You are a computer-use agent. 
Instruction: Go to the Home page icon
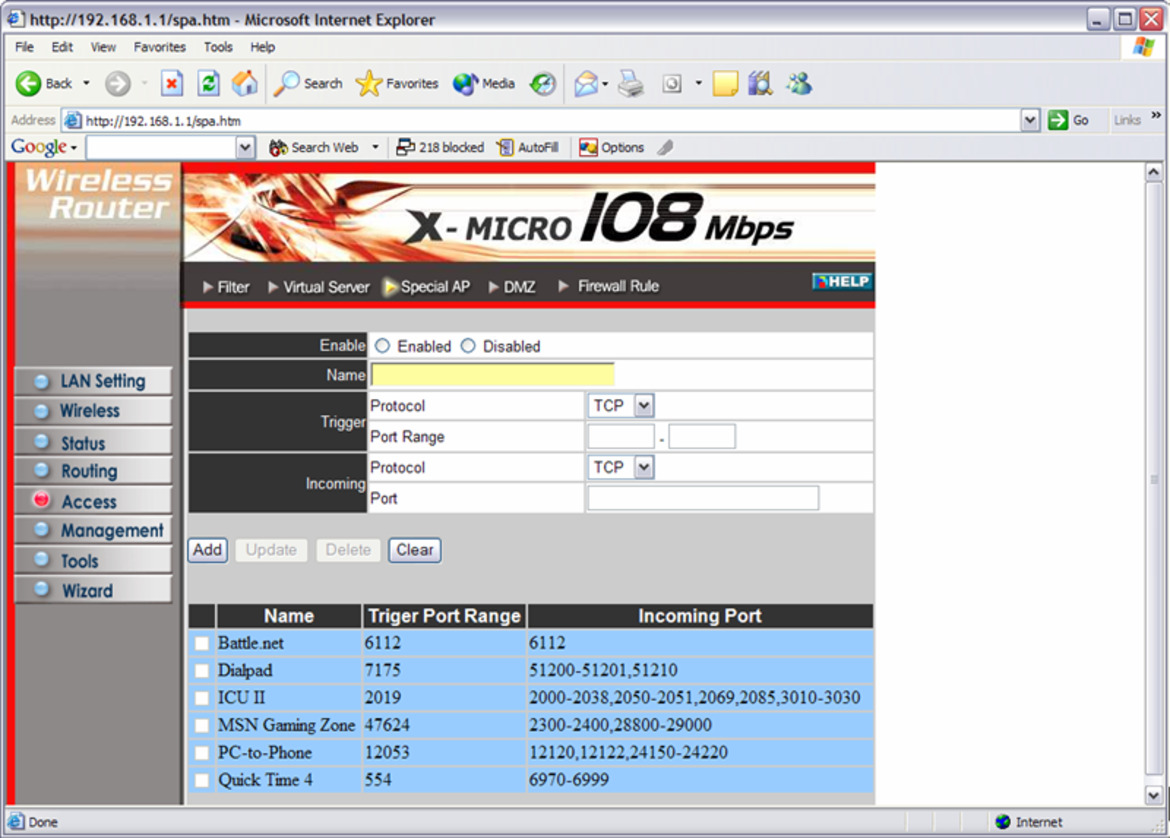[x=245, y=84]
